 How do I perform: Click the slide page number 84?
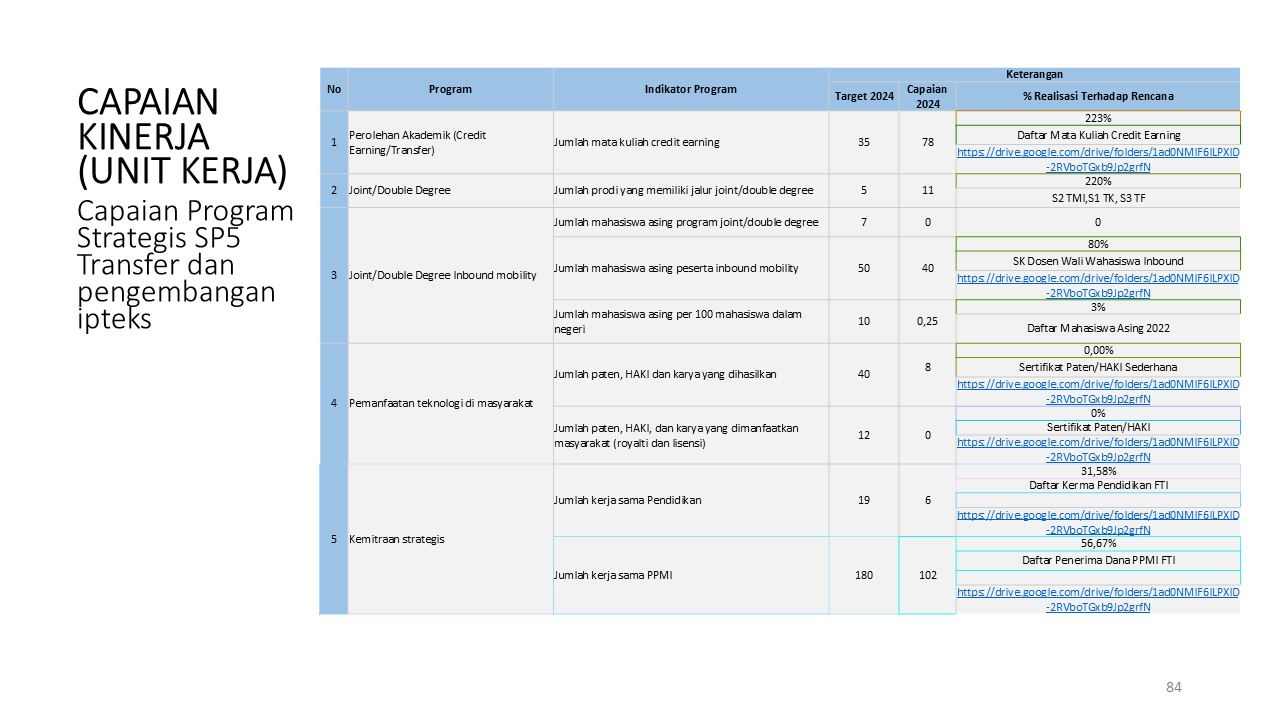1174,687
